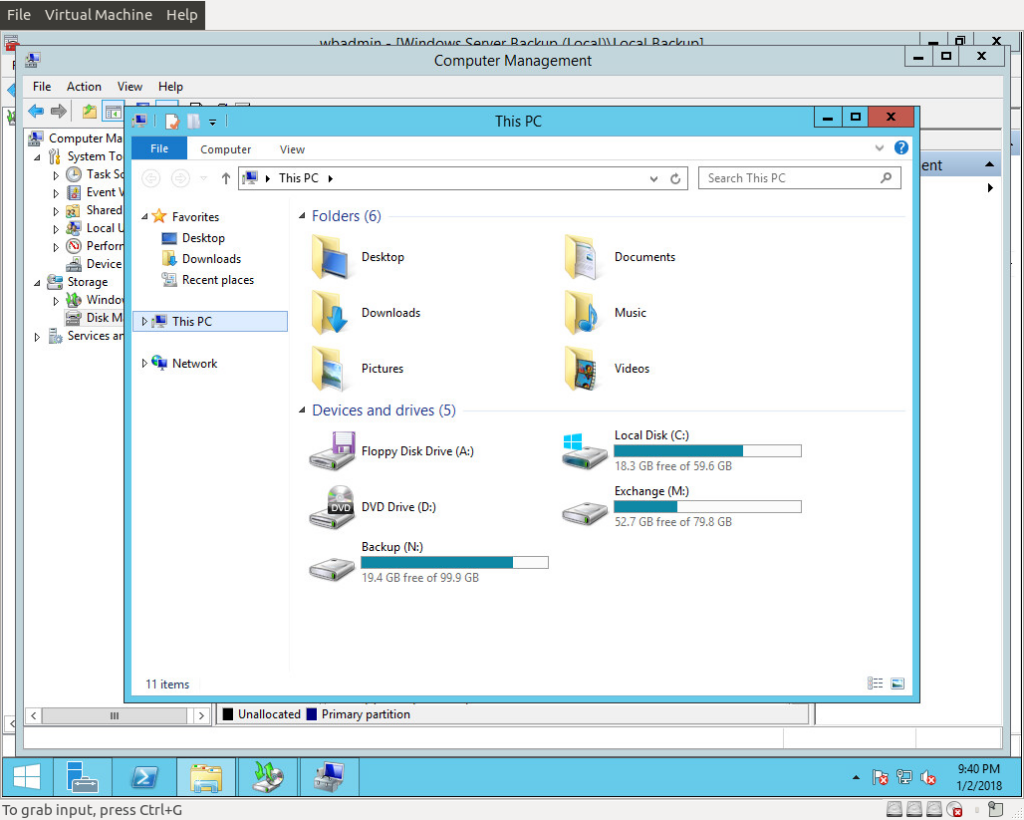
Task: Select Floppy Disk Drive (A:)
Action: point(391,451)
